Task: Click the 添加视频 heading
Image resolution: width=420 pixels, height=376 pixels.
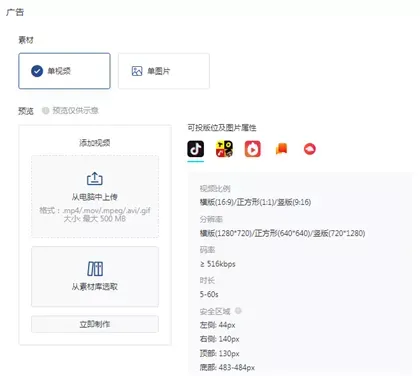Action: click(x=95, y=143)
